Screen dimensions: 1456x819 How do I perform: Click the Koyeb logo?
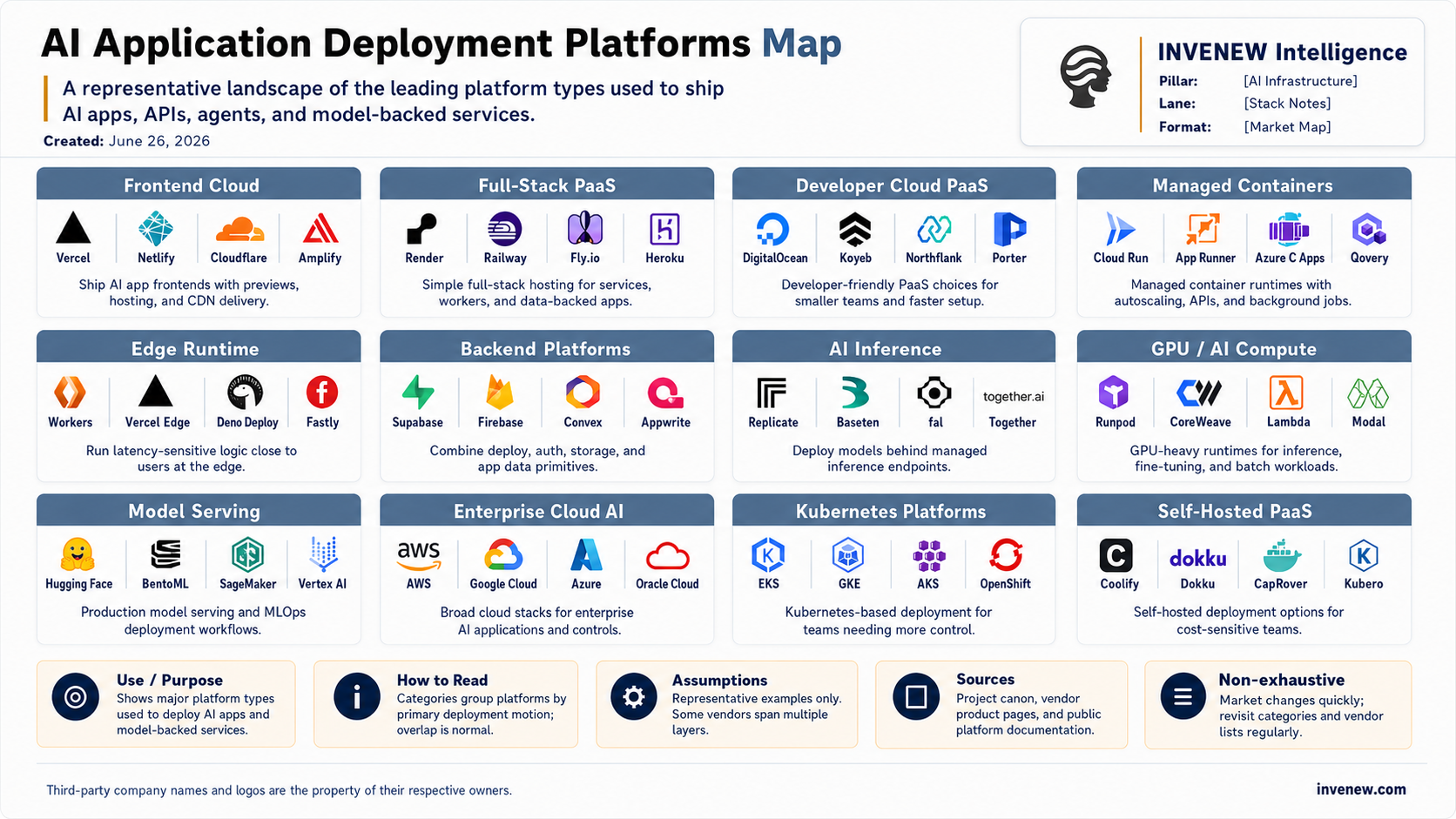pos(855,230)
